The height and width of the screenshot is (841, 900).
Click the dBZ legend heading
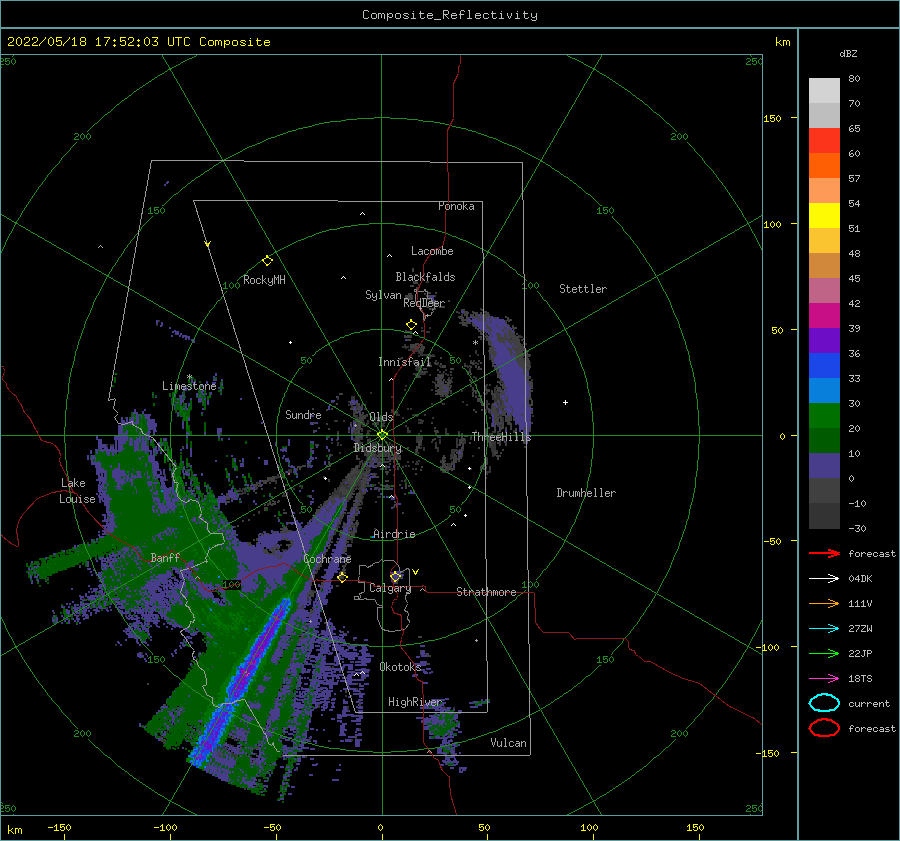pyautogui.click(x=848, y=53)
